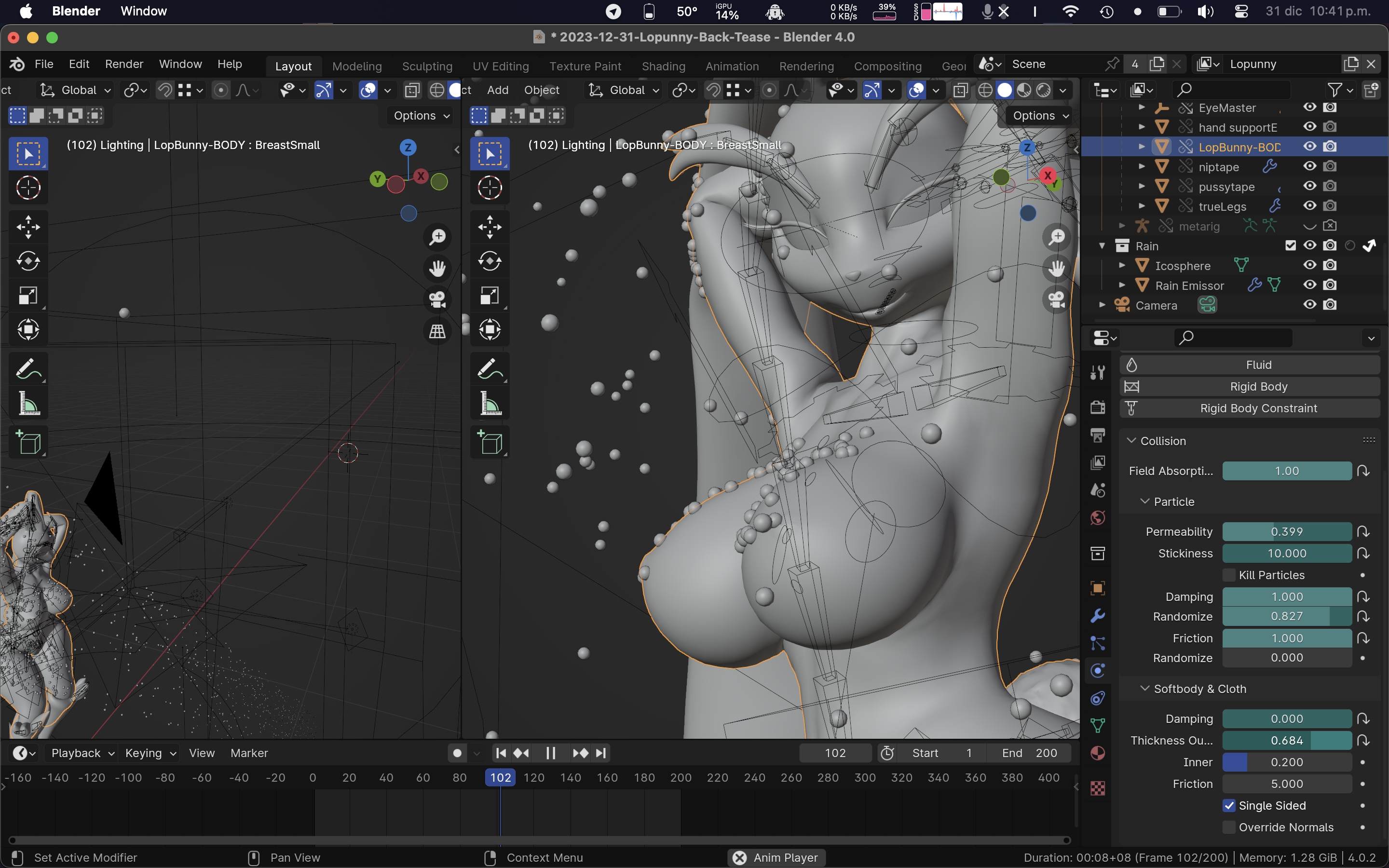
Task: Hide the niptape object in viewport
Action: pyautogui.click(x=1309, y=166)
